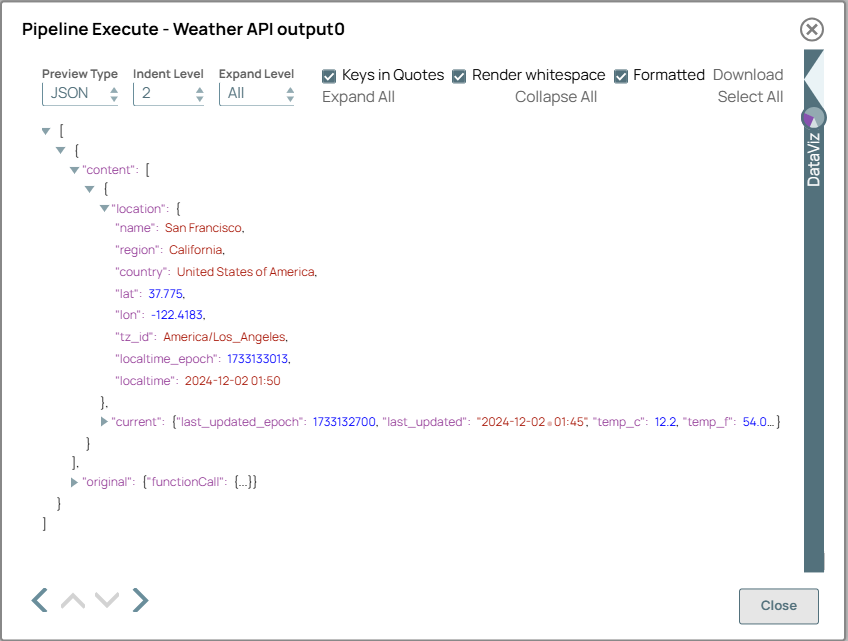848x641 pixels.
Task: Expand the original node triangle
Action: (x=73, y=481)
